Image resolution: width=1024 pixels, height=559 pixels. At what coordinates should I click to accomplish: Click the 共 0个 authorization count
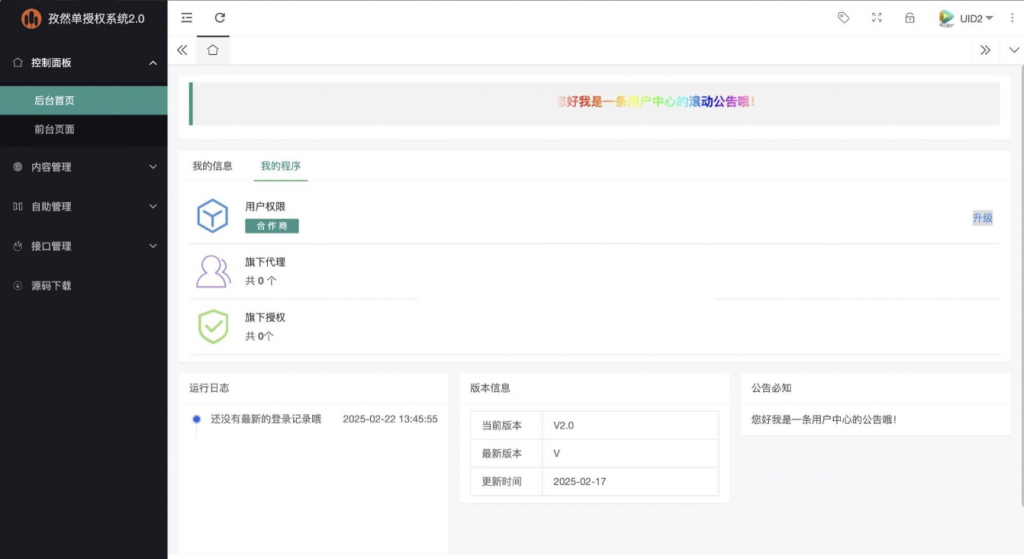pos(259,336)
